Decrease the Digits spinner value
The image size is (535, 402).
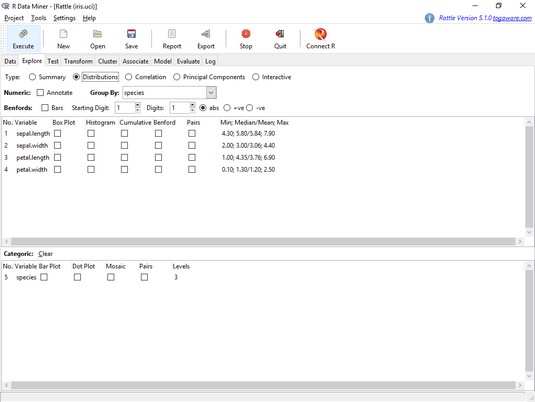pyautogui.click(x=192, y=110)
